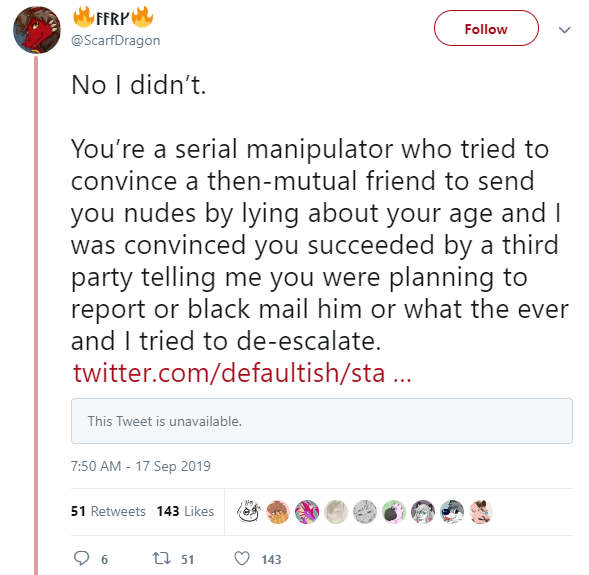Open the green background liker avatar
This screenshot has height=575, width=589.
394,512
